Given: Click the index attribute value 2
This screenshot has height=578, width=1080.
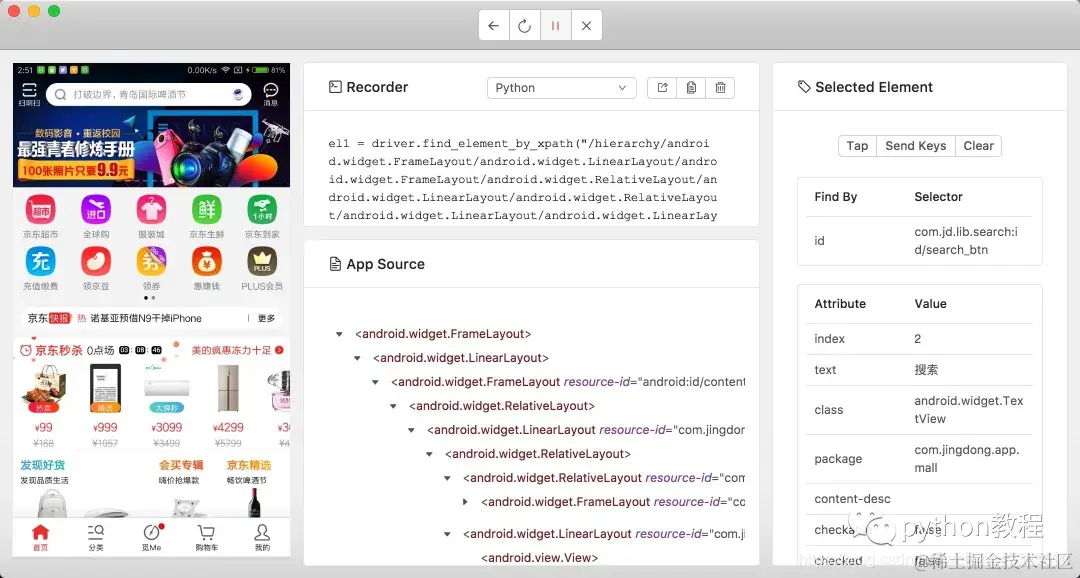Looking at the screenshot, I should point(918,339).
